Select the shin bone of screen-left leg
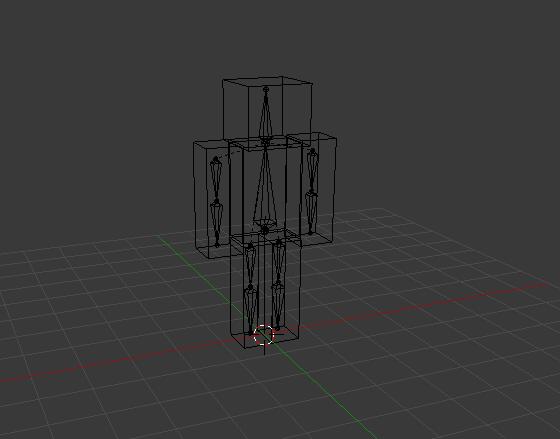The image size is (560, 439). coord(250,309)
